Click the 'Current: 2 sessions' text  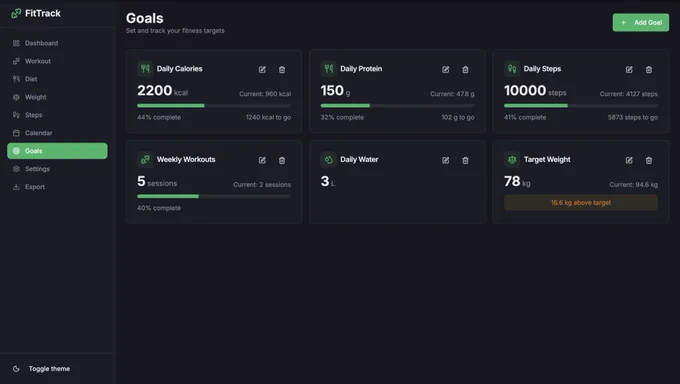(262, 184)
